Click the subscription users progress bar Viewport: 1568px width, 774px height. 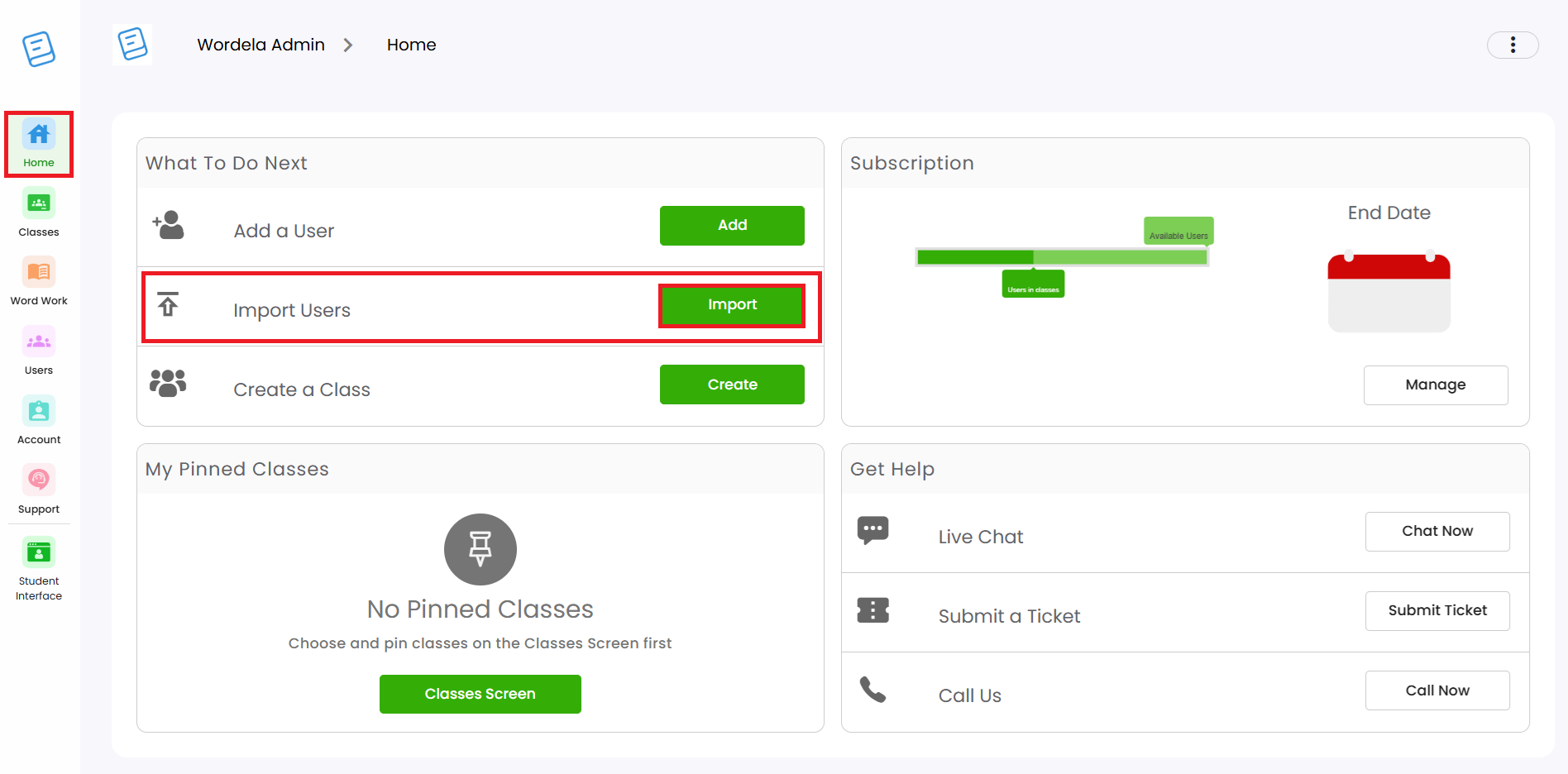tap(1062, 257)
